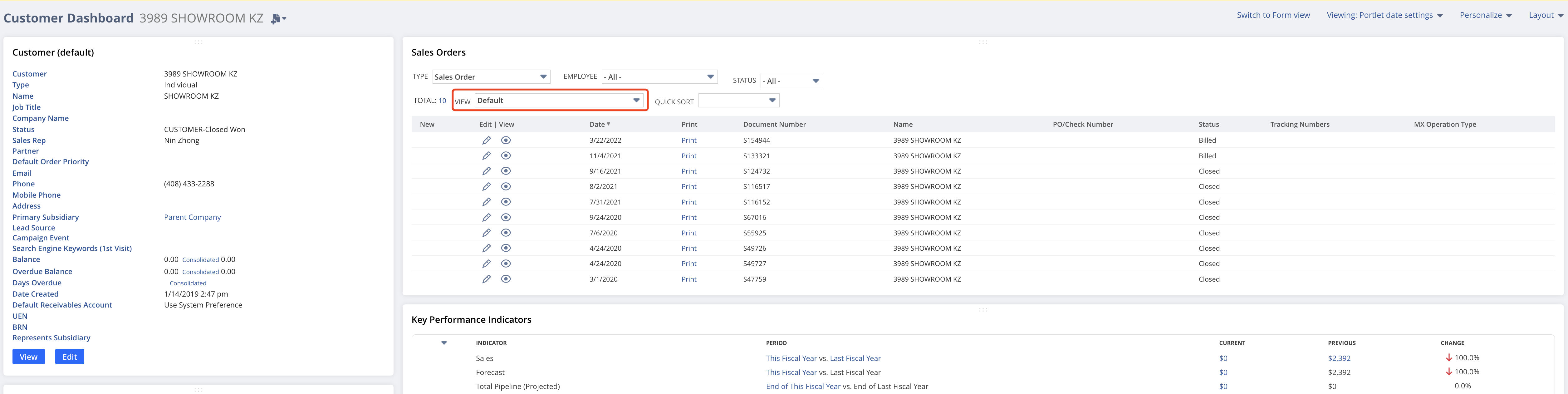Screen dimensions: 1568x394
Task: Print sales order S133321
Action: pos(689,156)
